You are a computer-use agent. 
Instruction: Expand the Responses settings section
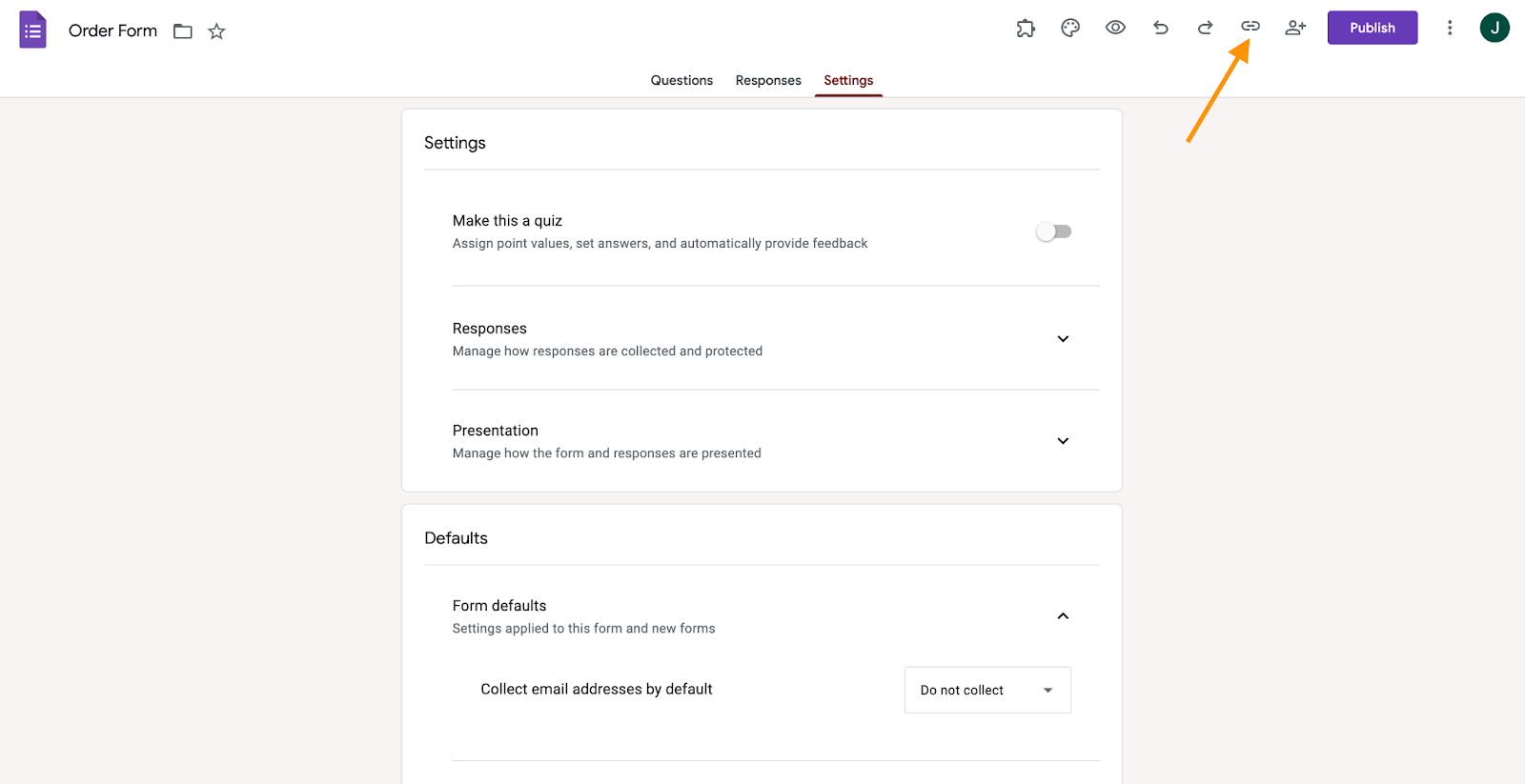(x=1063, y=339)
